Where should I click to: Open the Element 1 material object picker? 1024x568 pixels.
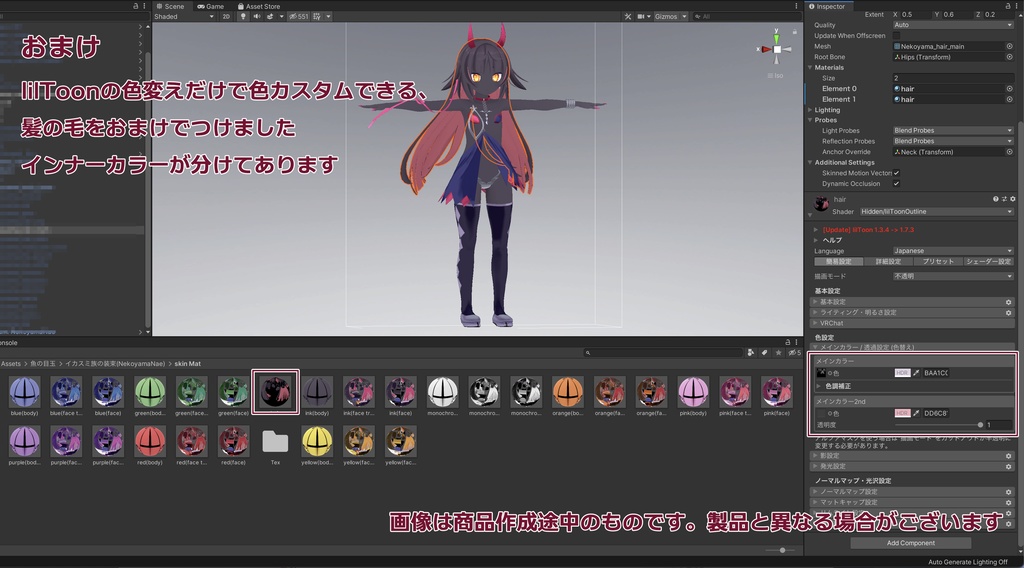[x=1010, y=99]
